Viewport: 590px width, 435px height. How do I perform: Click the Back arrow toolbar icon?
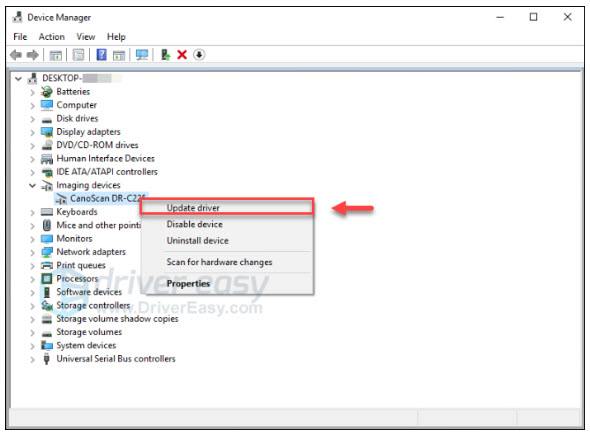pos(16,55)
